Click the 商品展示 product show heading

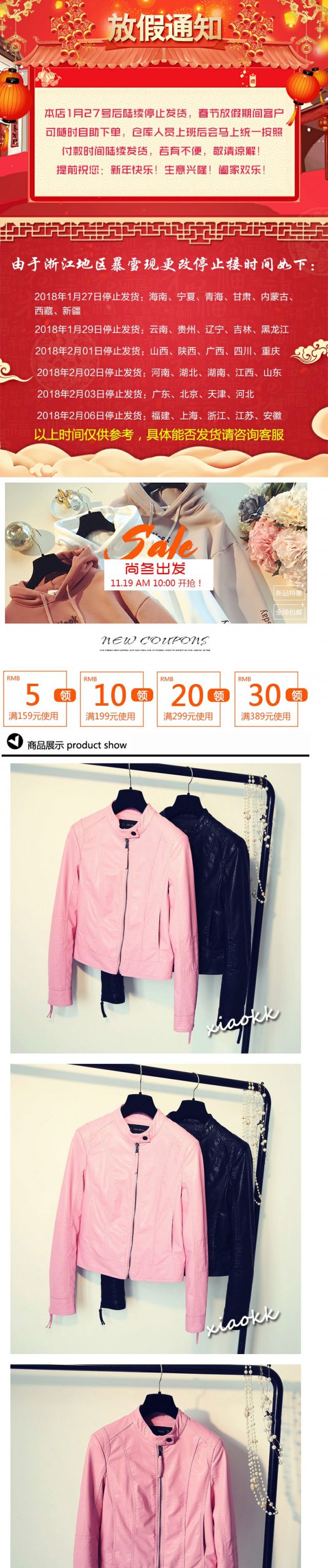coord(77,745)
